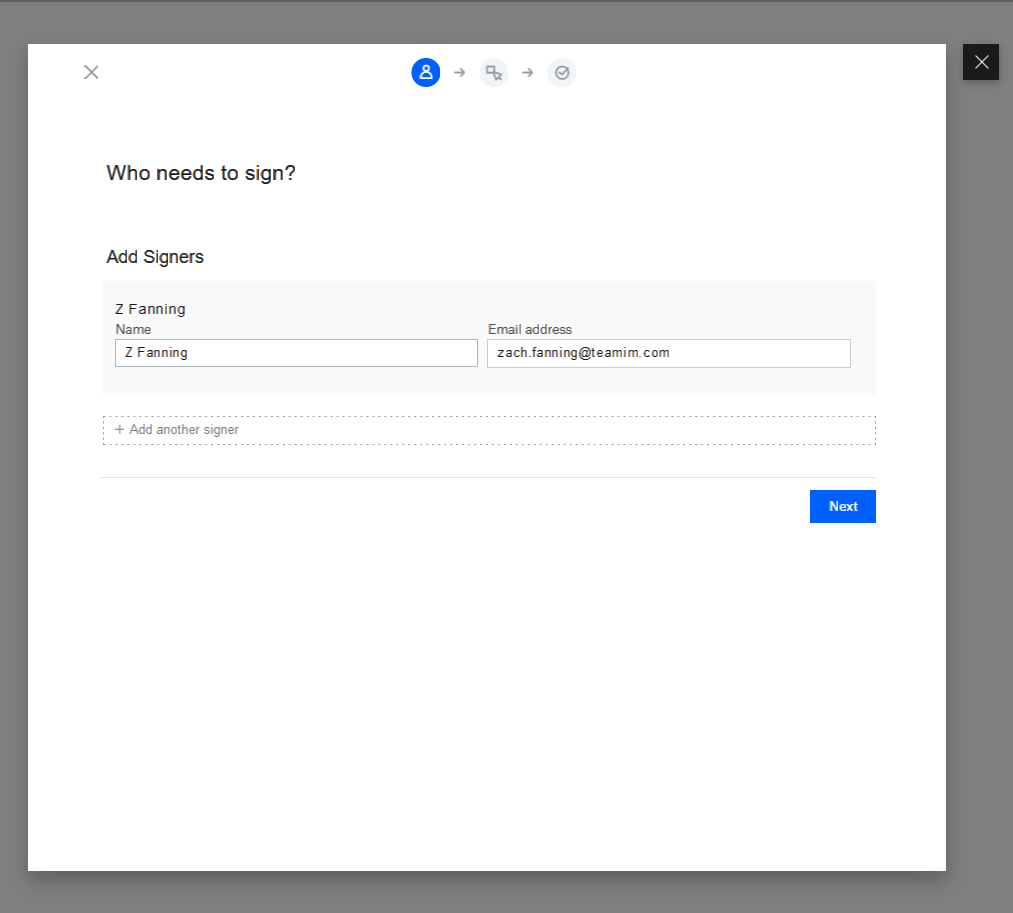
Task: Click the arrow before the checkmark step
Action: pos(527,72)
